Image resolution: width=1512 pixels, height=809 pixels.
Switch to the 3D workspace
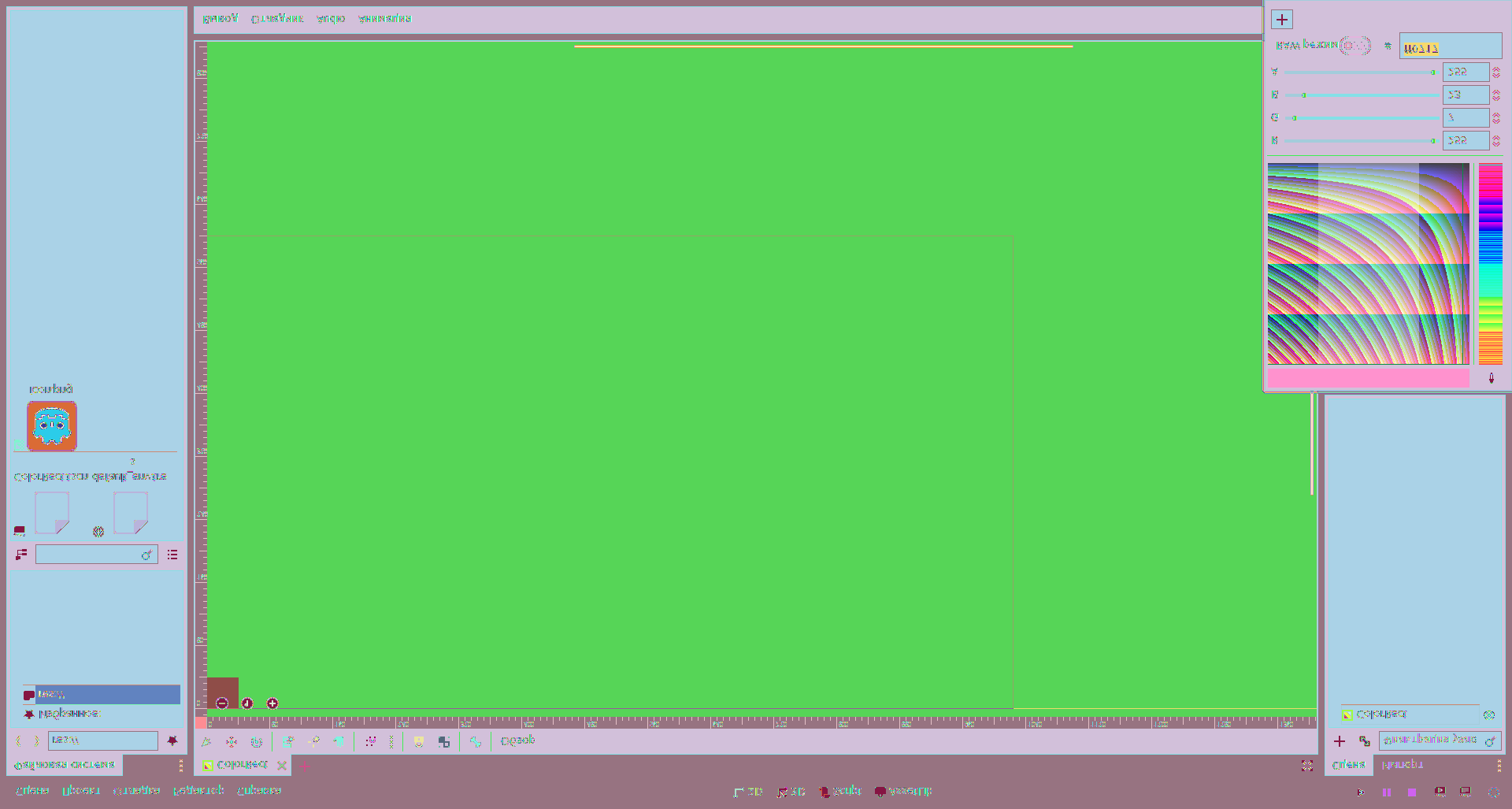pyautogui.click(x=791, y=791)
